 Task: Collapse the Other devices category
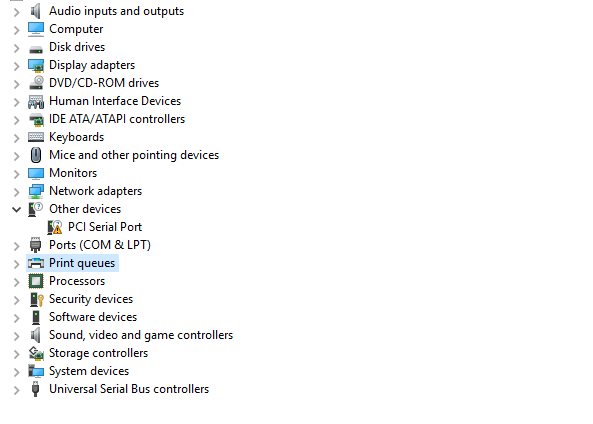coord(16,209)
